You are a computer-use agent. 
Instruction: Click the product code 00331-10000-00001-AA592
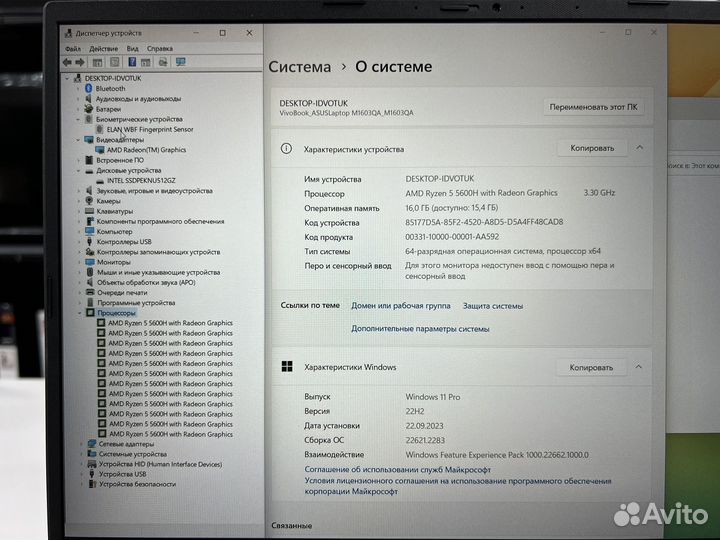[452, 237]
